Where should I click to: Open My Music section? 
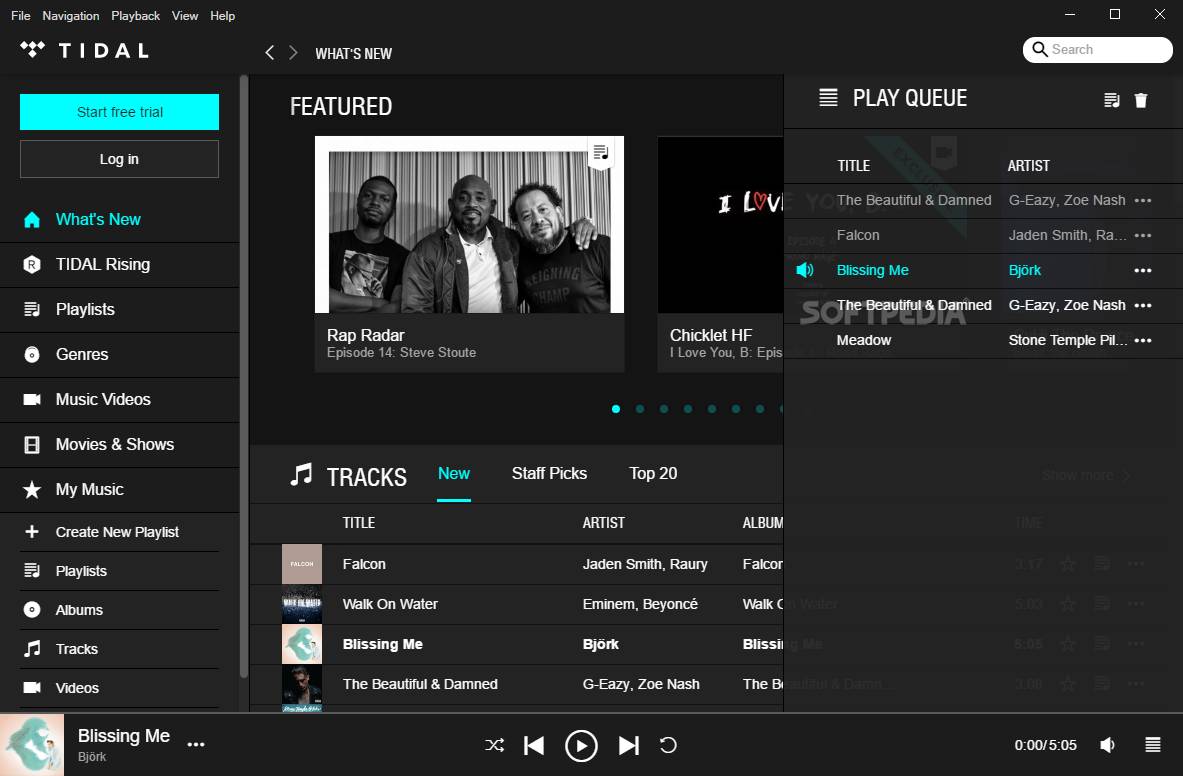(x=119, y=489)
